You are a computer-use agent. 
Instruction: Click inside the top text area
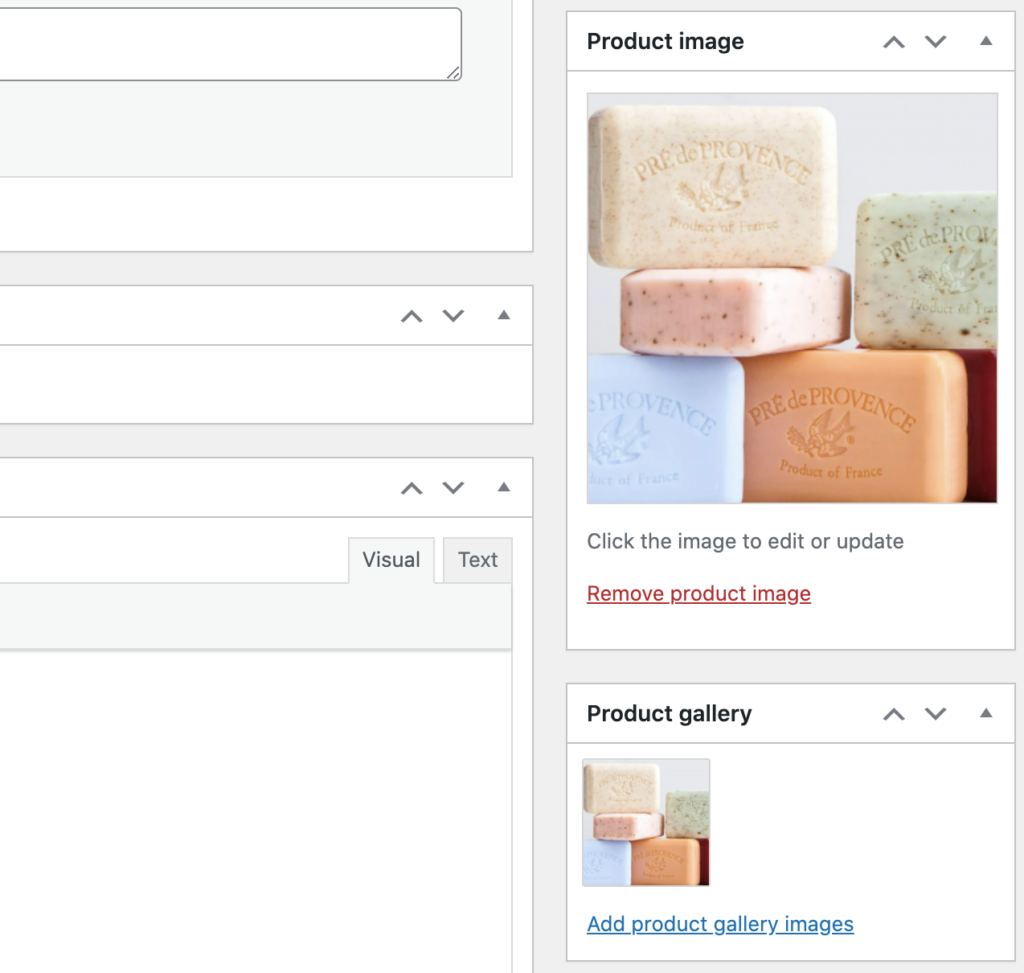pyautogui.click(x=230, y=44)
